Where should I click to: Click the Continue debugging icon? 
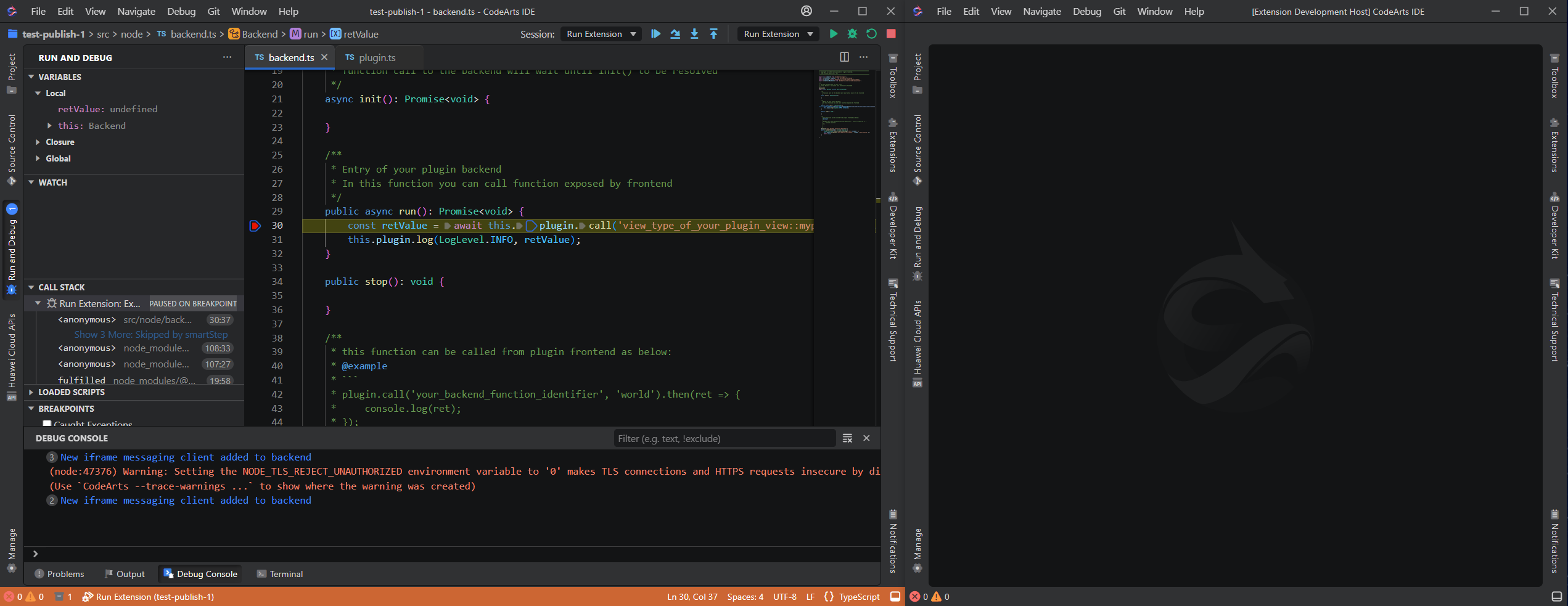(655, 34)
